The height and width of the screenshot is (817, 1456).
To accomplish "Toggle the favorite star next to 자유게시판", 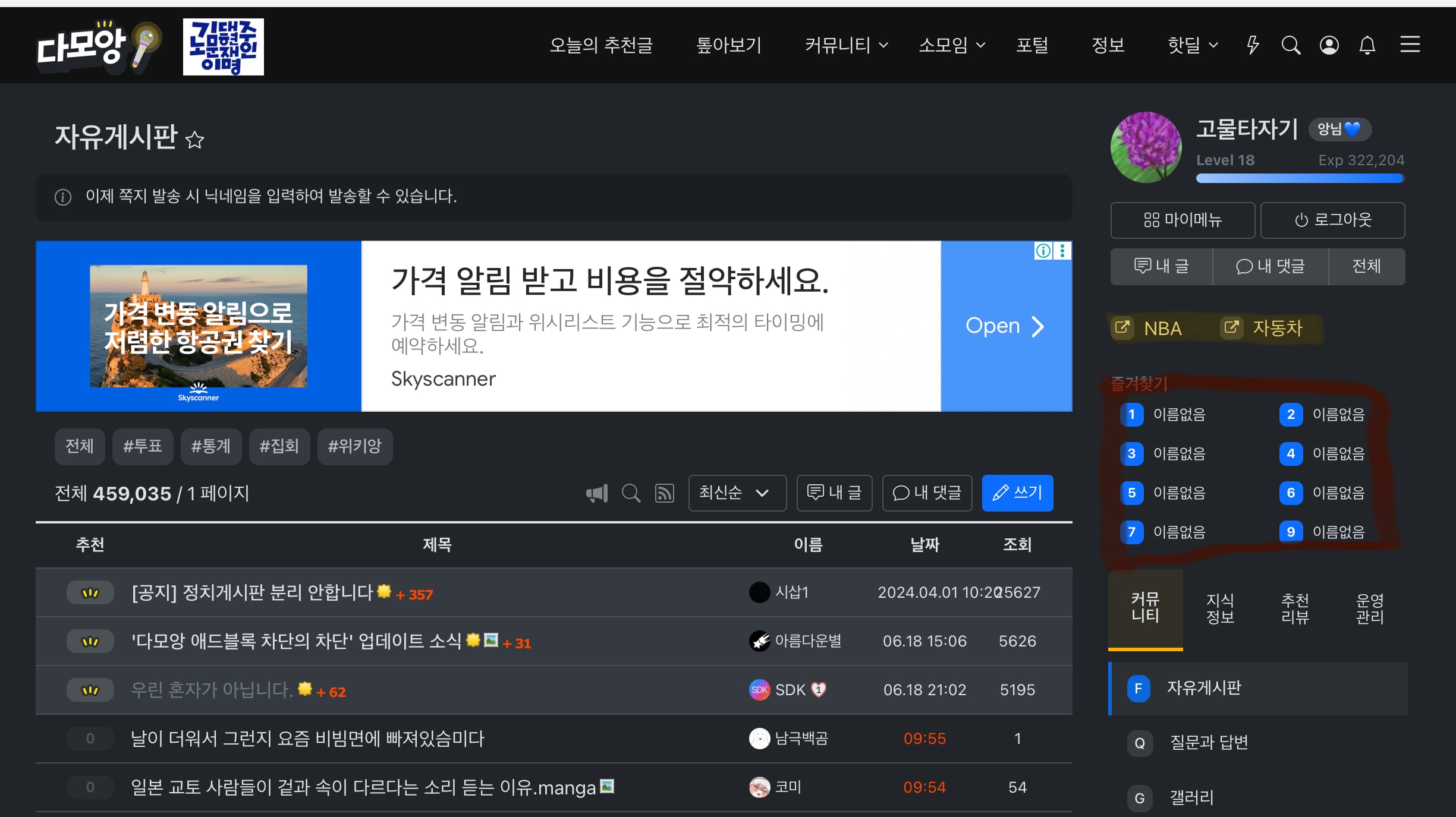I will [194, 140].
